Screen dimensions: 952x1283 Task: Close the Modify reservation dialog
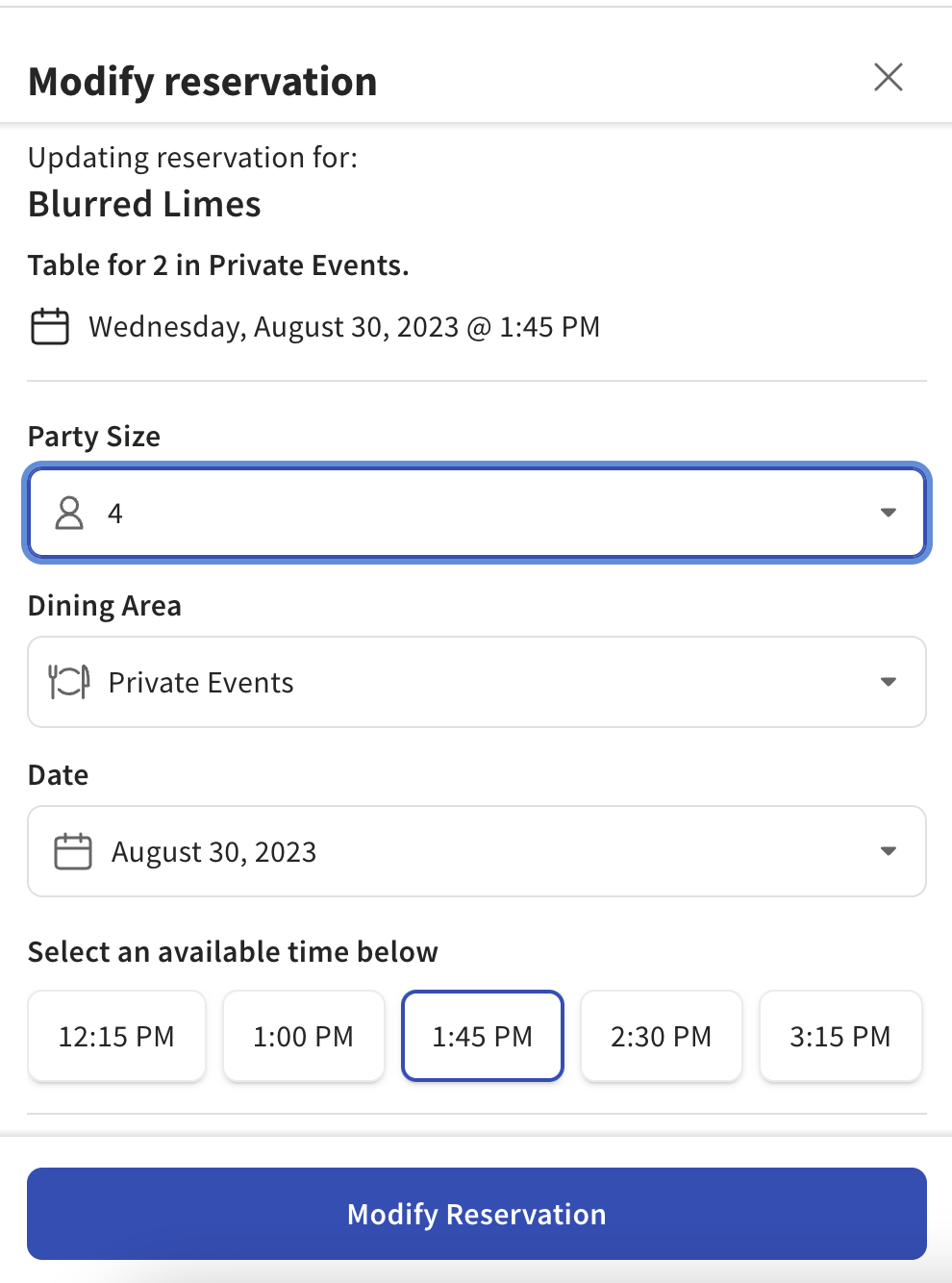click(x=888, y=77)
